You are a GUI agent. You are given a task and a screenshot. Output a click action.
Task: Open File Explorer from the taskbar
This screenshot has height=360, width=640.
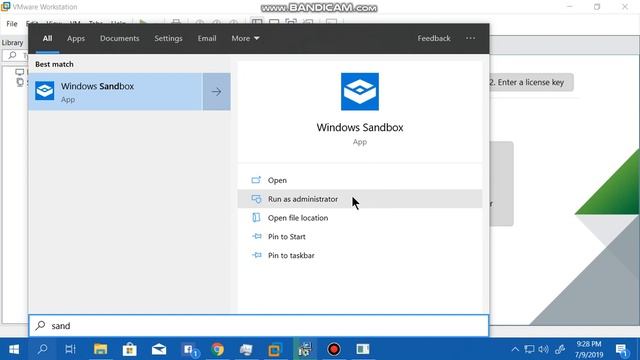100,349
